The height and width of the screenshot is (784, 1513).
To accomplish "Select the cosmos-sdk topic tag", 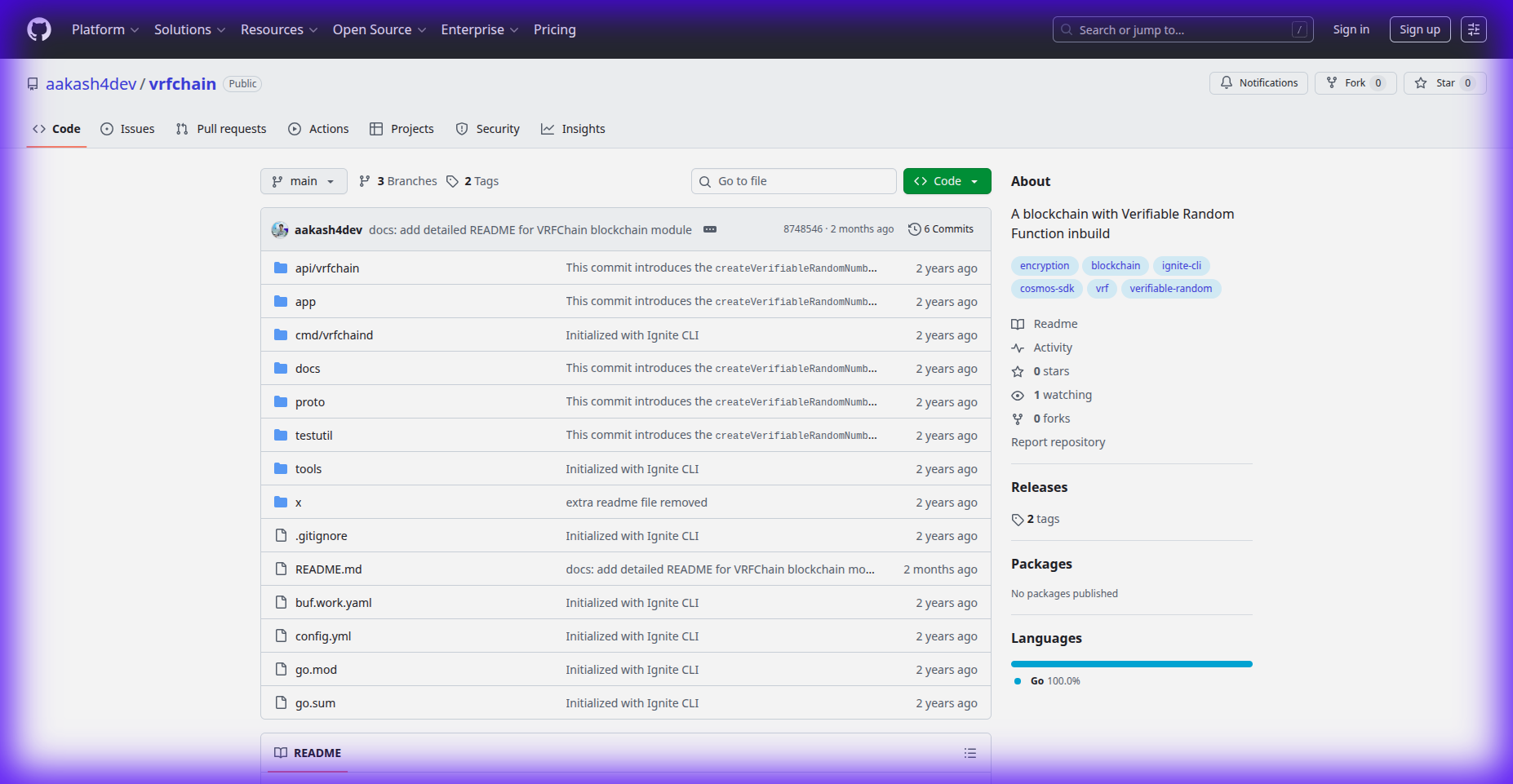I will tap(1047, 289).
